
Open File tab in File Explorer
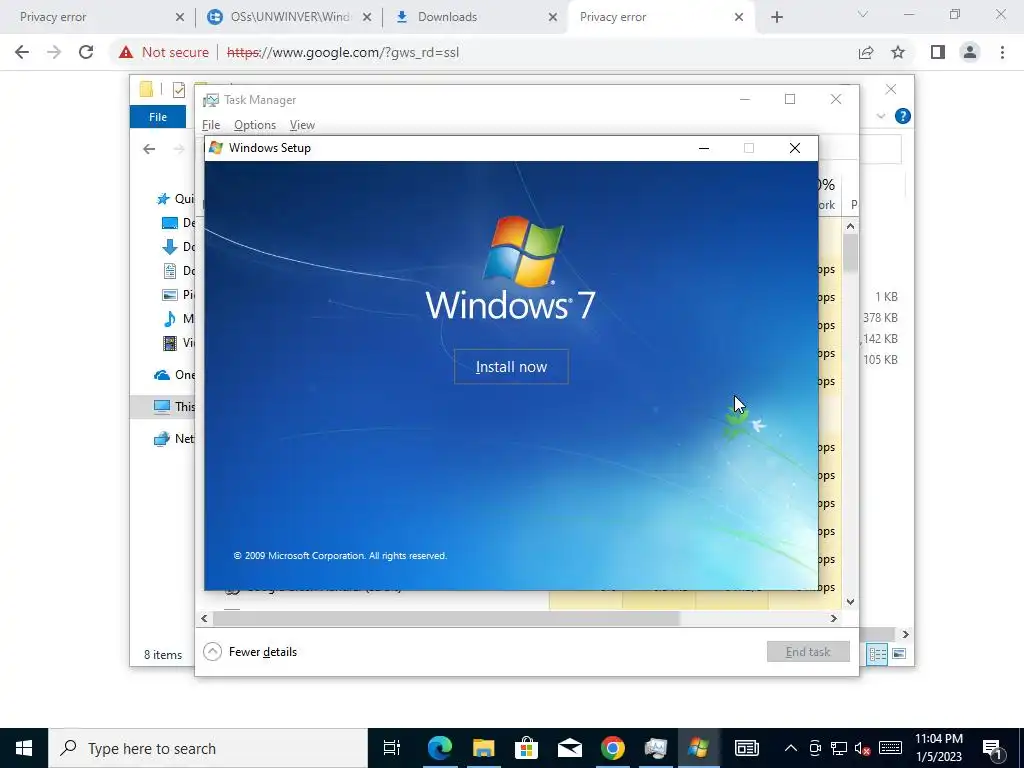(x=158, y=117)
